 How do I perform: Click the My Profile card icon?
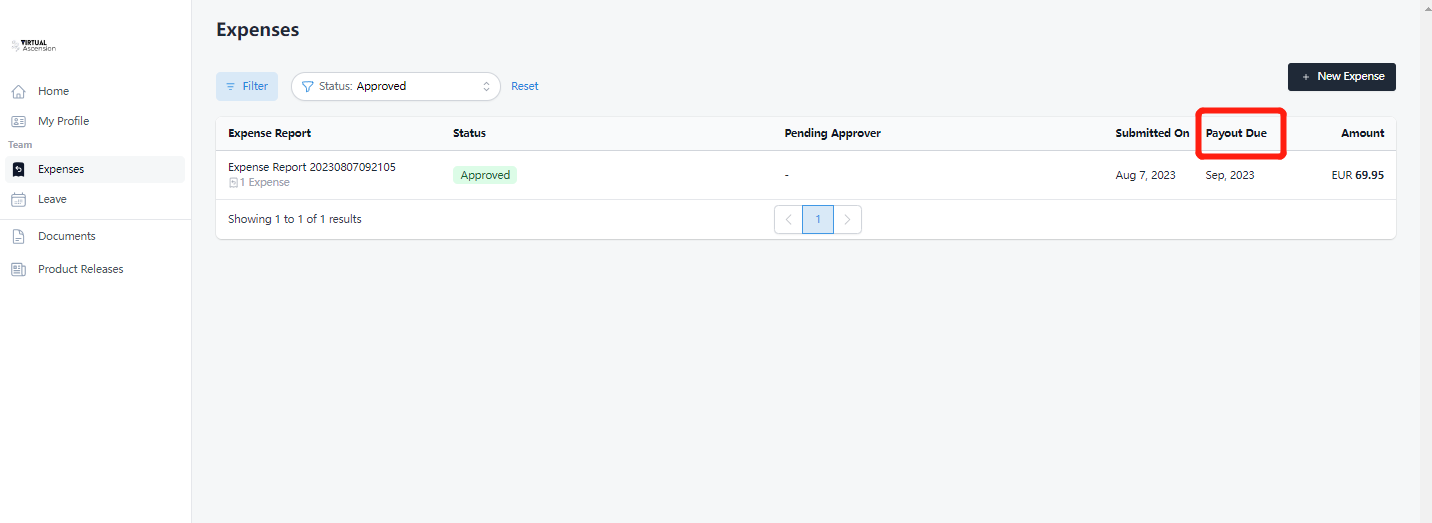(18, 122)
